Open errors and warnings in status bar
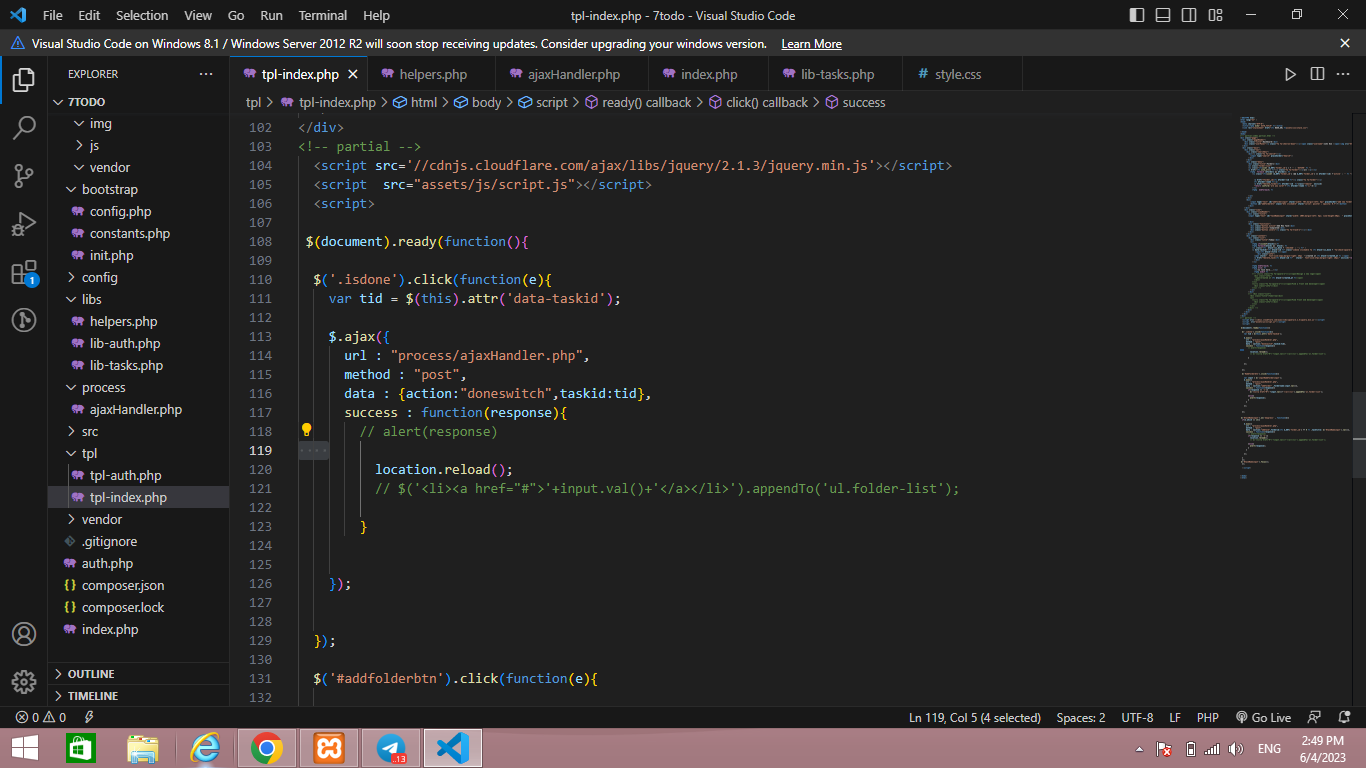 pos(40,717)
